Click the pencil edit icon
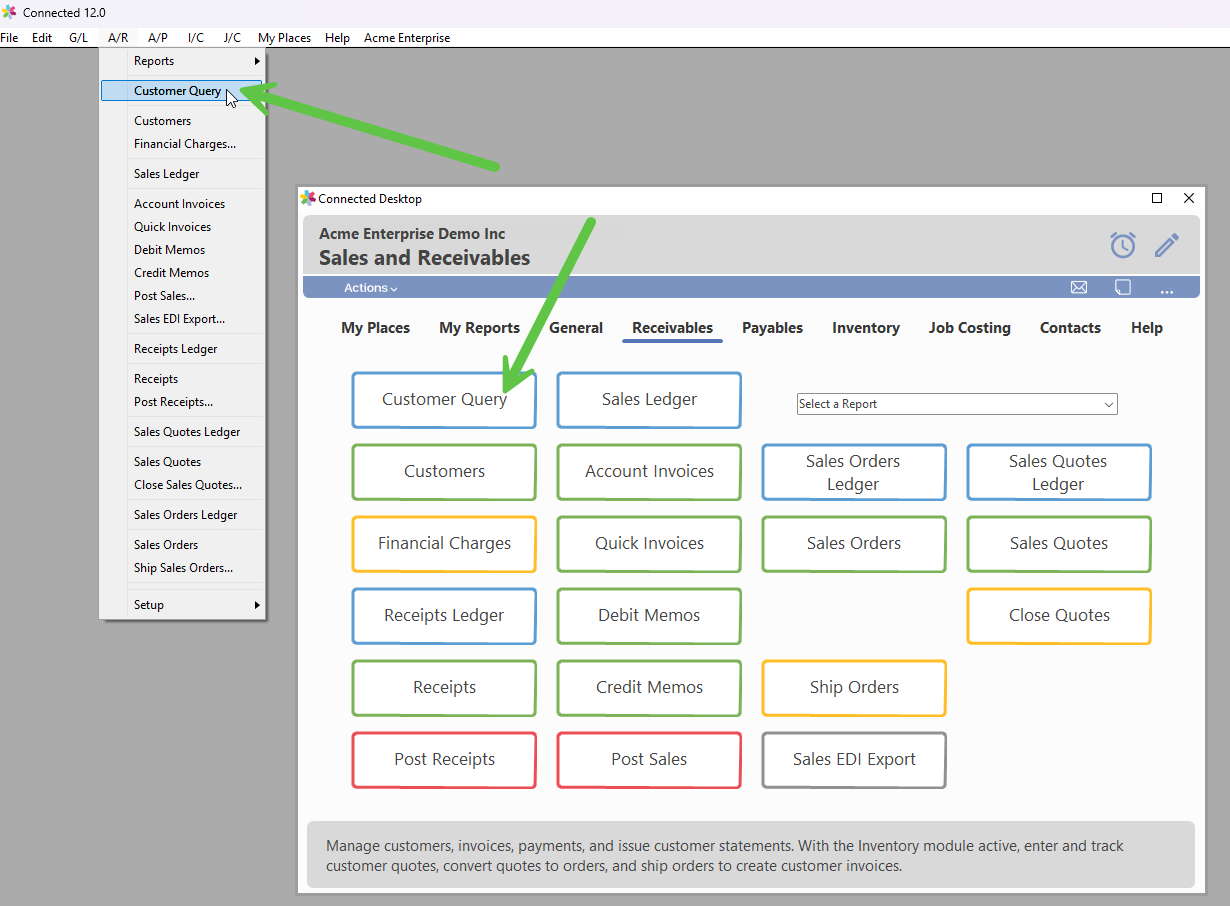 tap(1167, 245)
